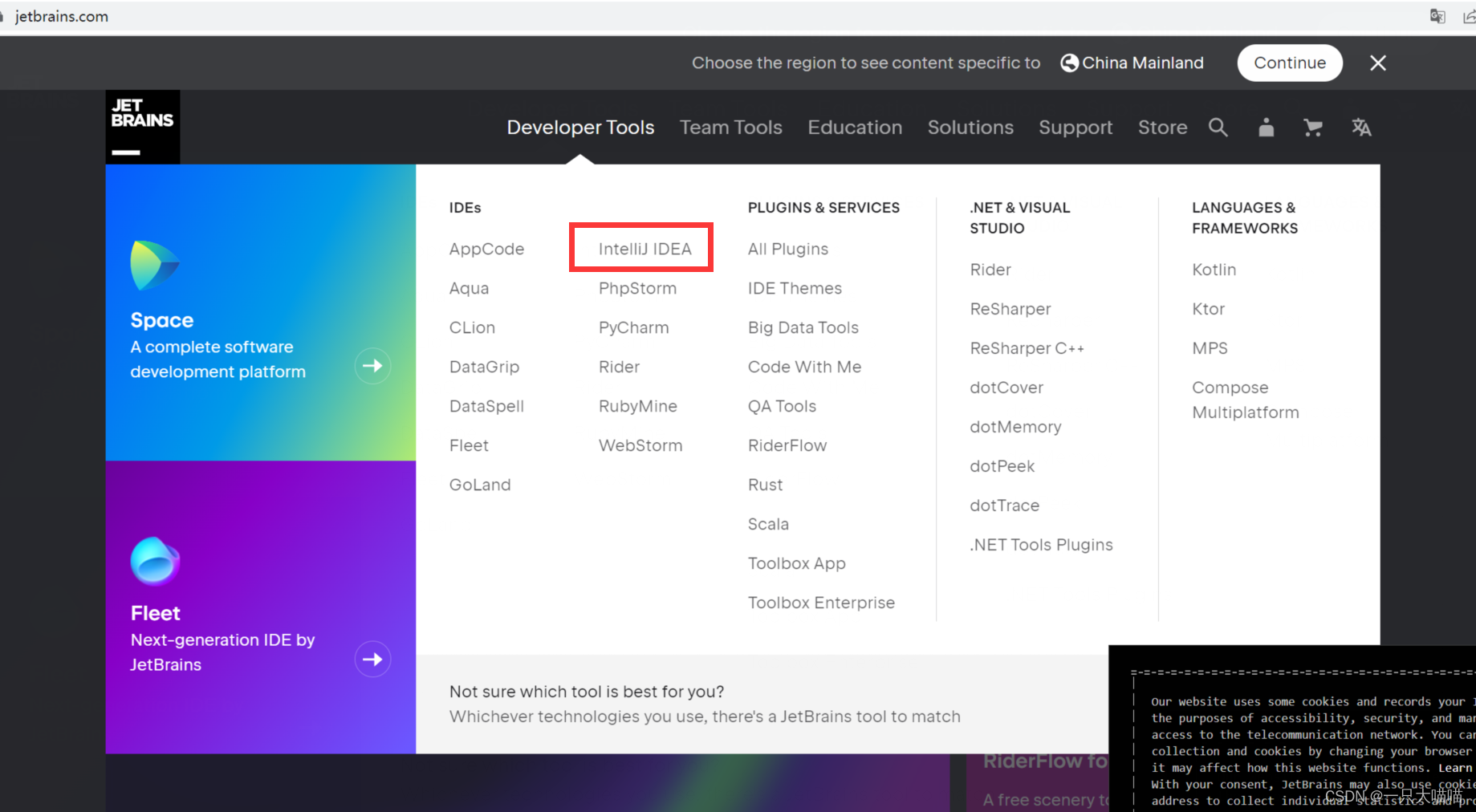
Task: Click the Space promotional card title
Action: tap(162, 320)
